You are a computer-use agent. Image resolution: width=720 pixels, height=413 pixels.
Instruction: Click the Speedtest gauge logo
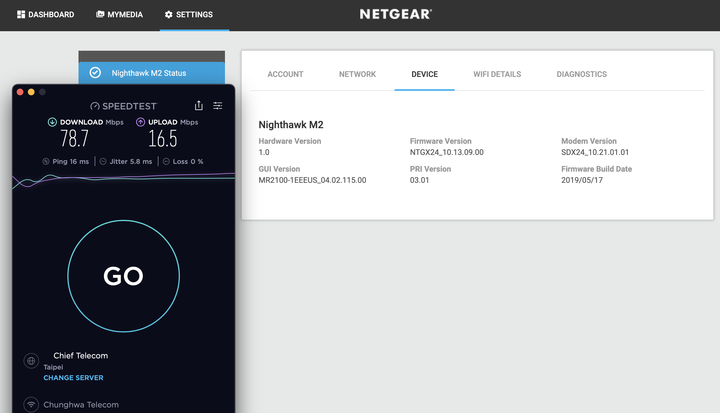[95, 107]
